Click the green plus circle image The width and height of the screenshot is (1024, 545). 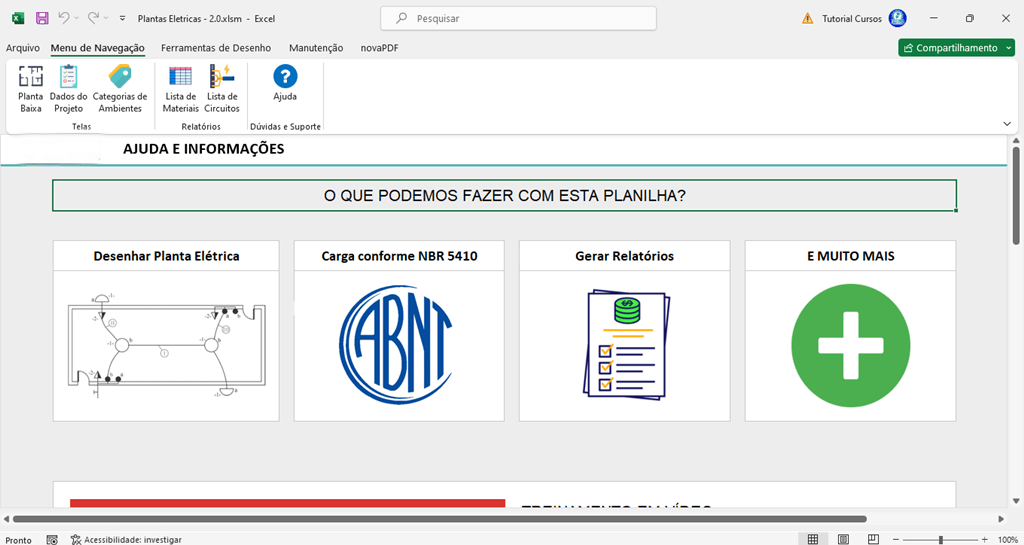click(x=850, y=345)
